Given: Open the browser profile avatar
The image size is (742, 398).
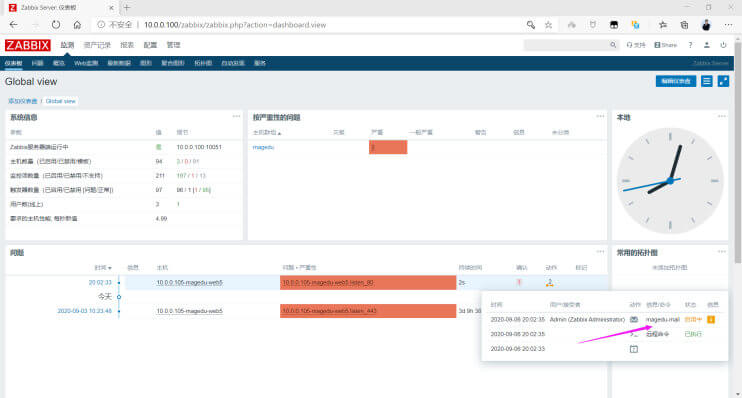Looking at the screenshot, I should point(706,25).
